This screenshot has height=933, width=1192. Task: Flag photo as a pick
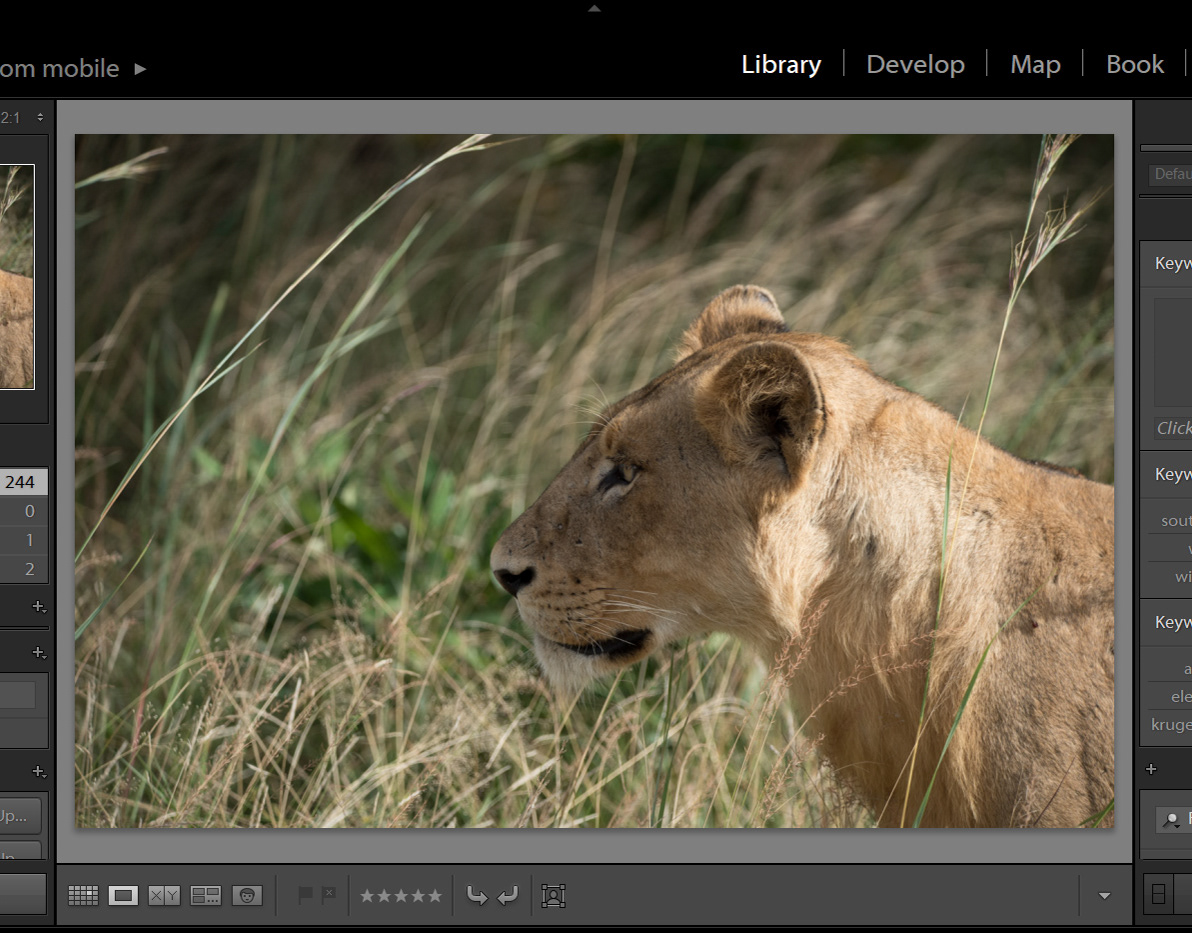[305, 895]
